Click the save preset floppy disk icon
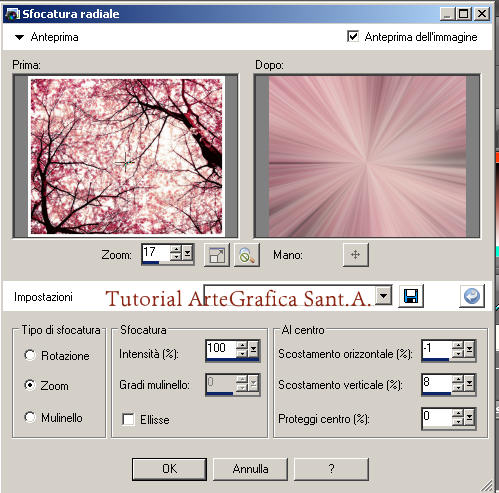The width and height of the screenshot is (499, 493). point(411,296)
